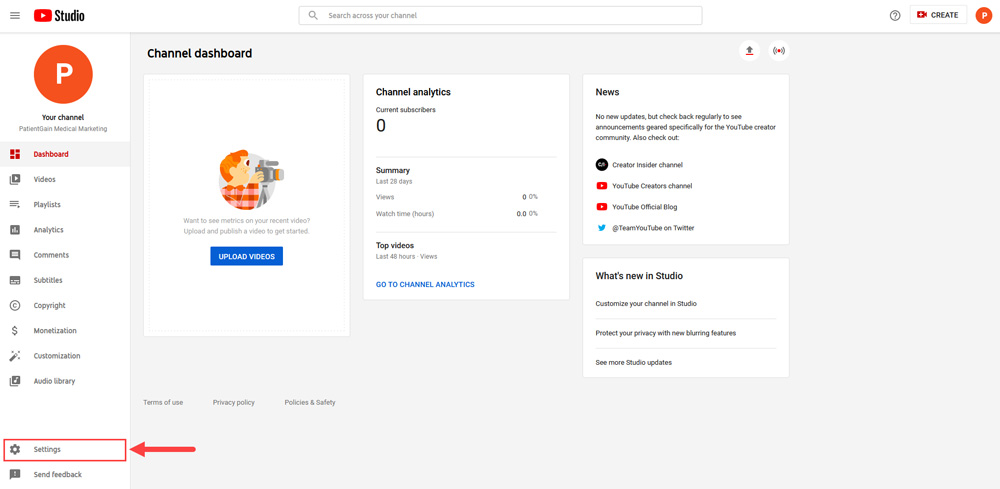
Task: Open Settings label in the sidebar
Action: point(47,449)
